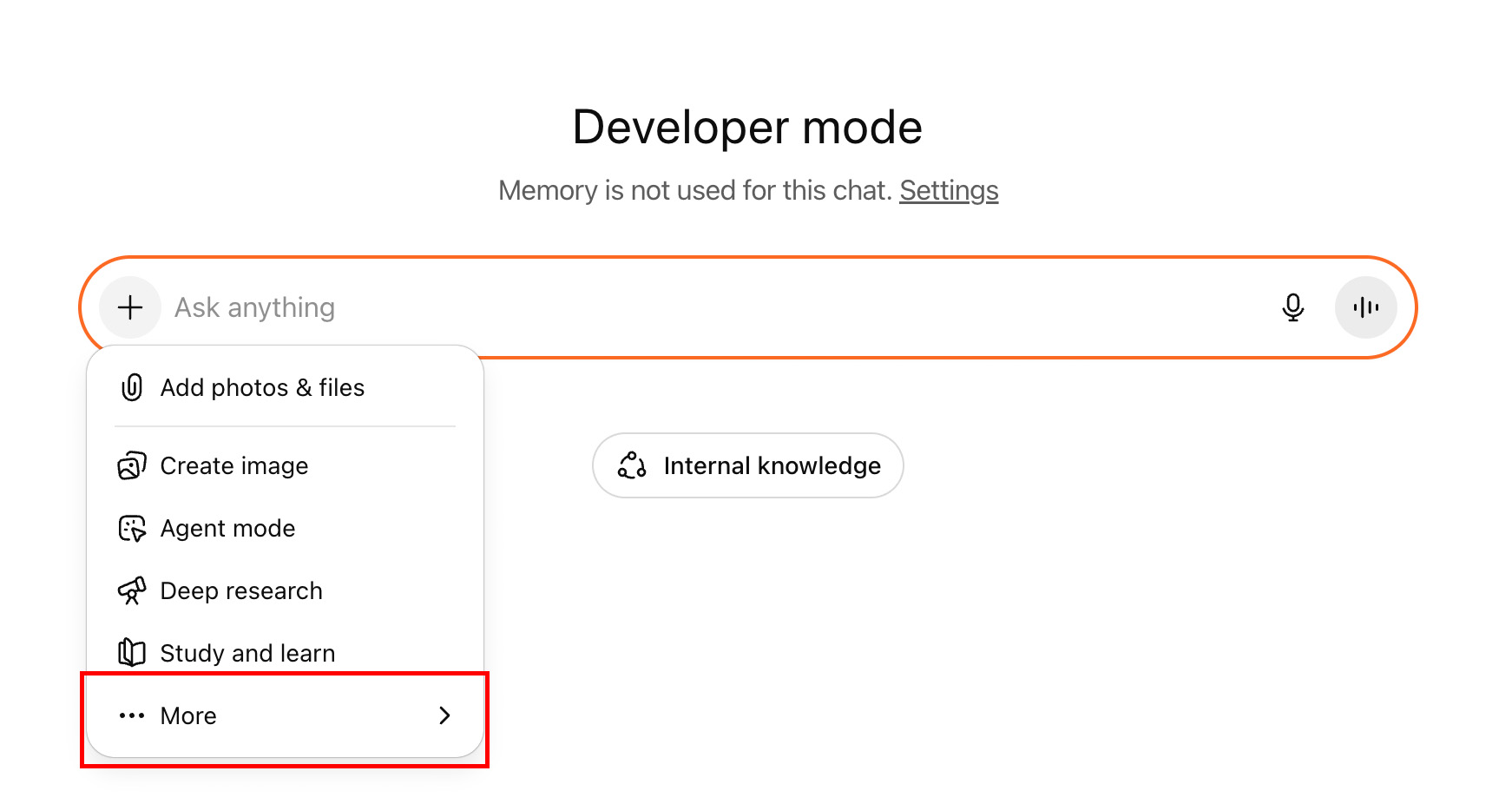Click the Study and learn book icon
1512x804 pixels.
click(x=131, y=652)
